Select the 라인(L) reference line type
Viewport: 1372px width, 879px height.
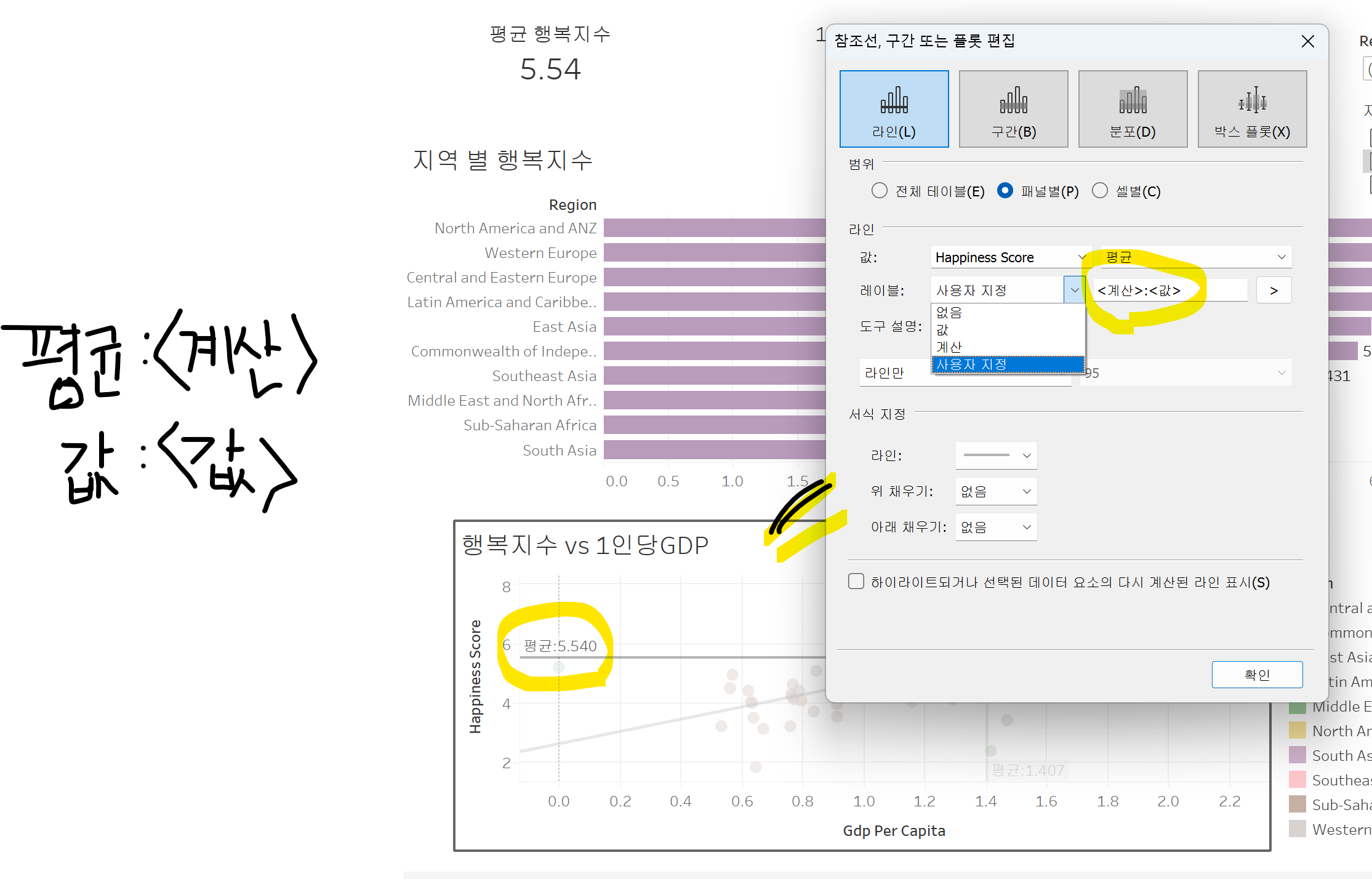coord(894,109)
